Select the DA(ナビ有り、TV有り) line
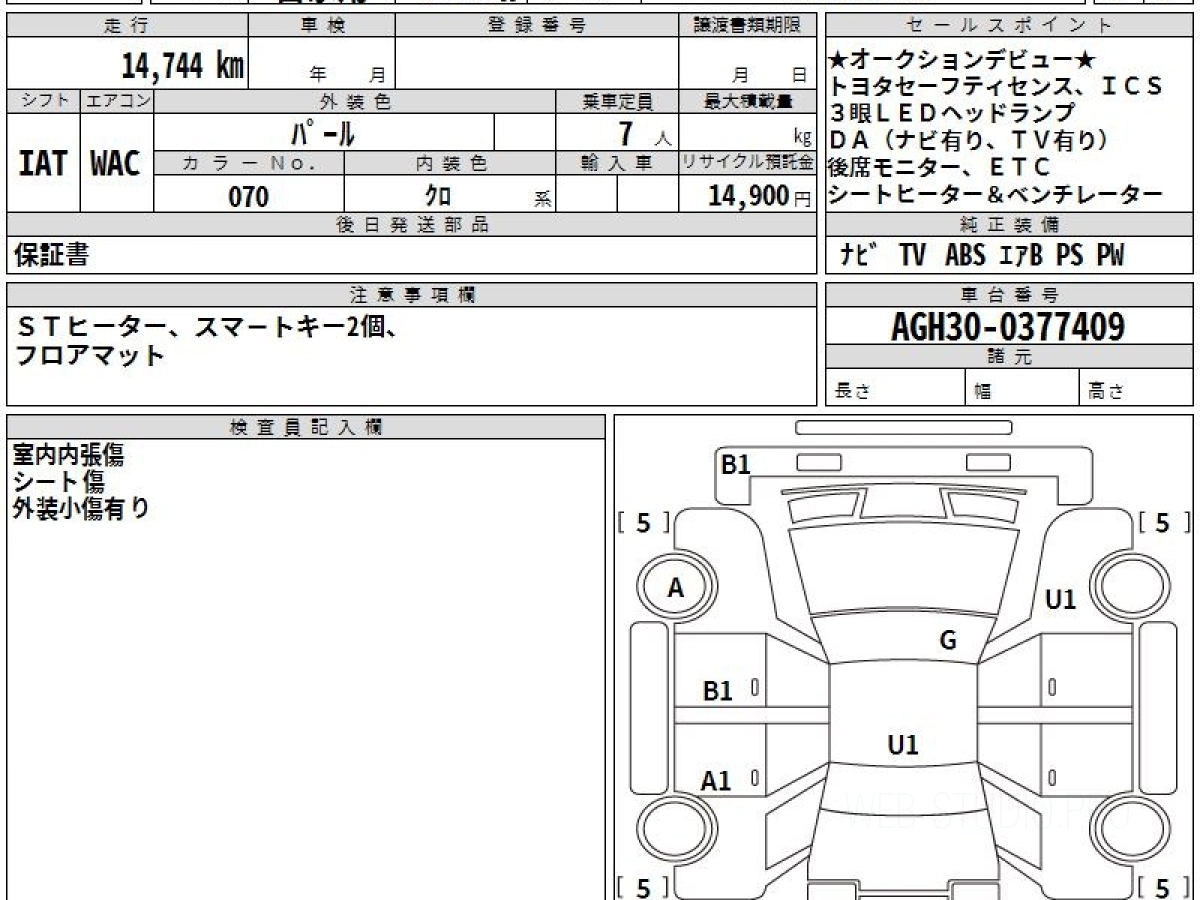Screen dimensions: 1200x900 [968, 140]
